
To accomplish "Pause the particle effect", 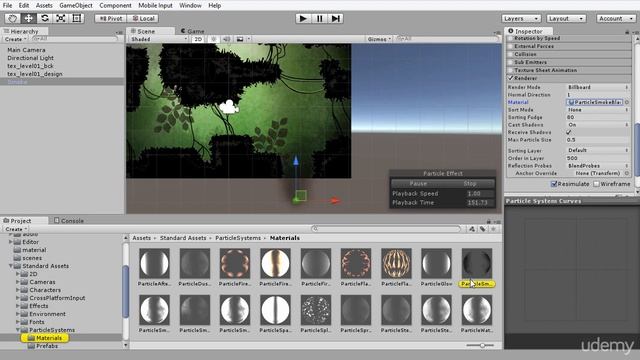I will tap(418, 184).
